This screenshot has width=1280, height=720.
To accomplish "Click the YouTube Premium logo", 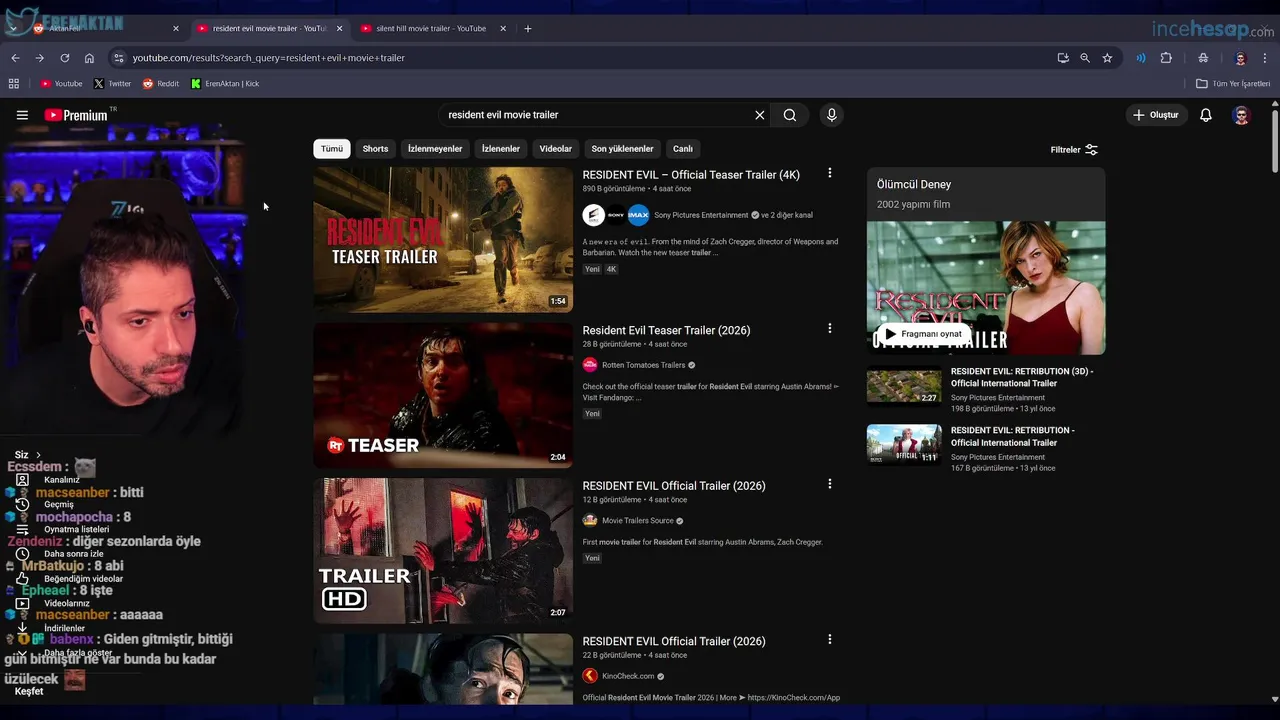I will coord(76,115).
